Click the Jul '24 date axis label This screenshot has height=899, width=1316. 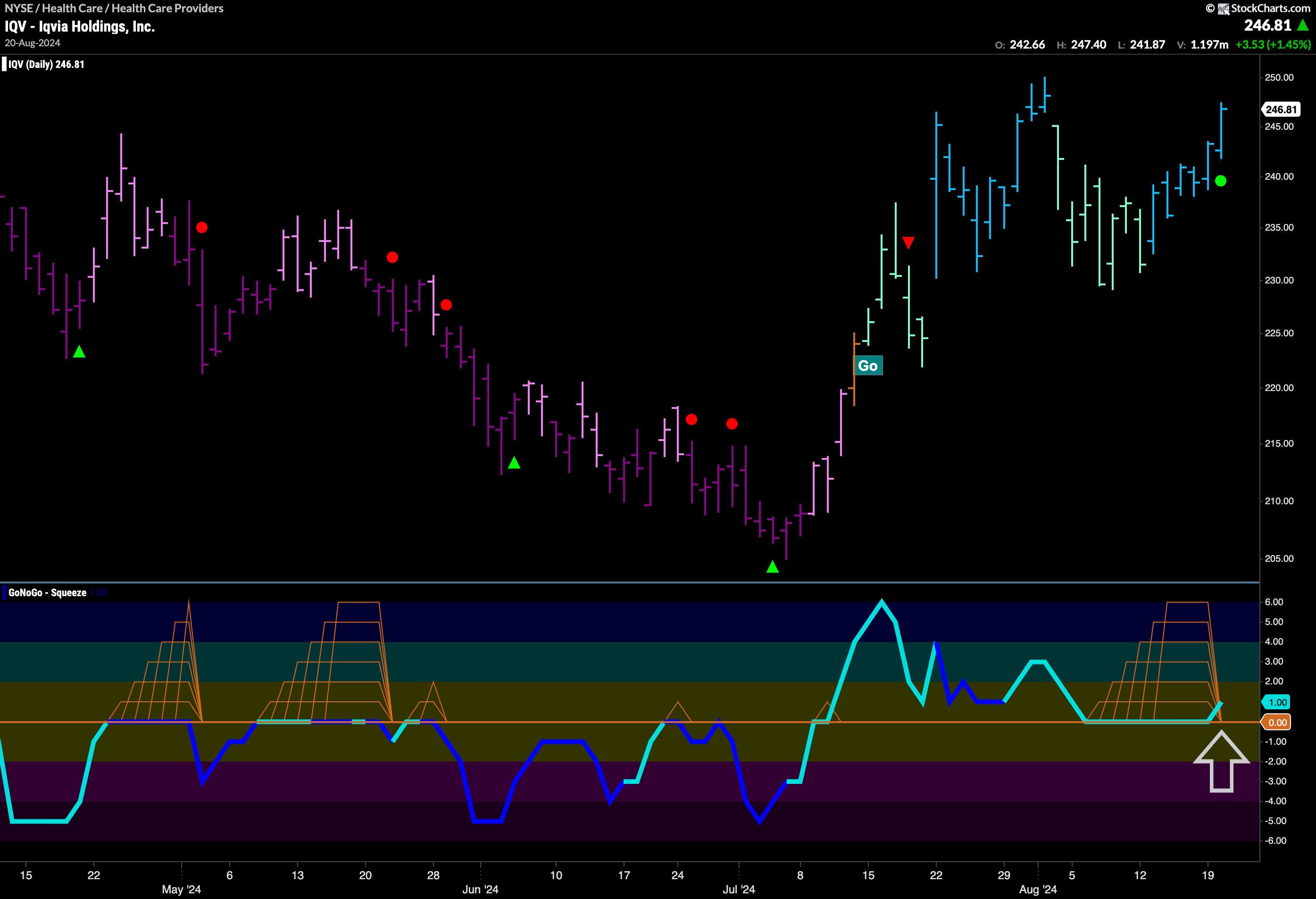pyautogui.click(x=738, y=890)
